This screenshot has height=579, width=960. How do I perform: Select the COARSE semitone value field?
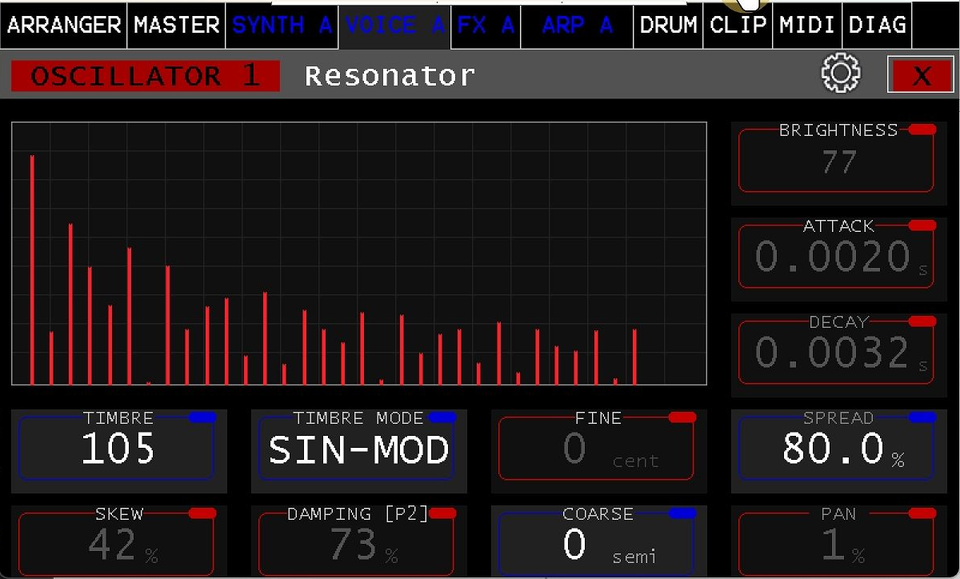coord(598,545)
